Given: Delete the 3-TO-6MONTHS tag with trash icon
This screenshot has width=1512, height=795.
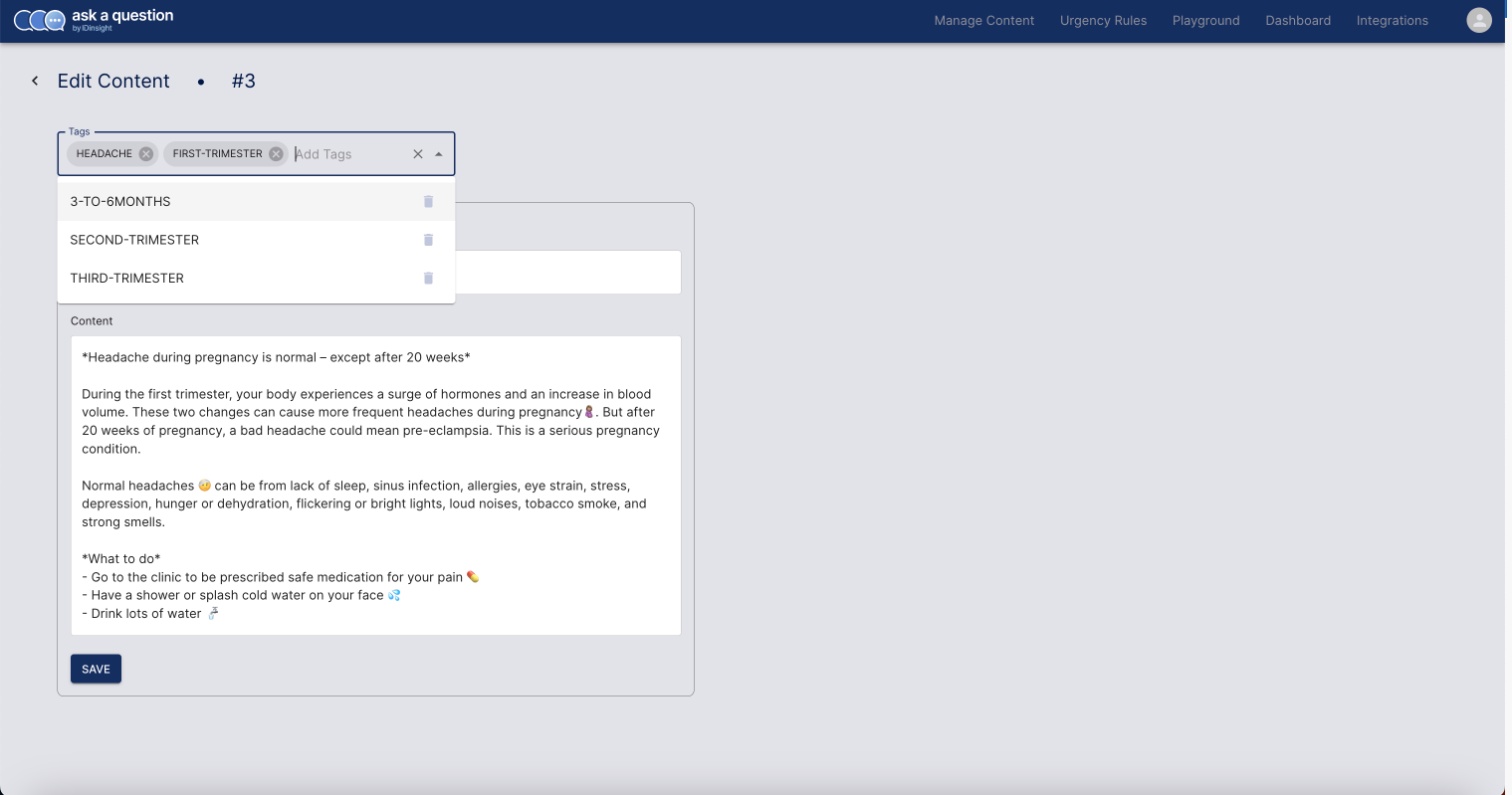Looking at the screenshot, I should click(x=428, y=202).
